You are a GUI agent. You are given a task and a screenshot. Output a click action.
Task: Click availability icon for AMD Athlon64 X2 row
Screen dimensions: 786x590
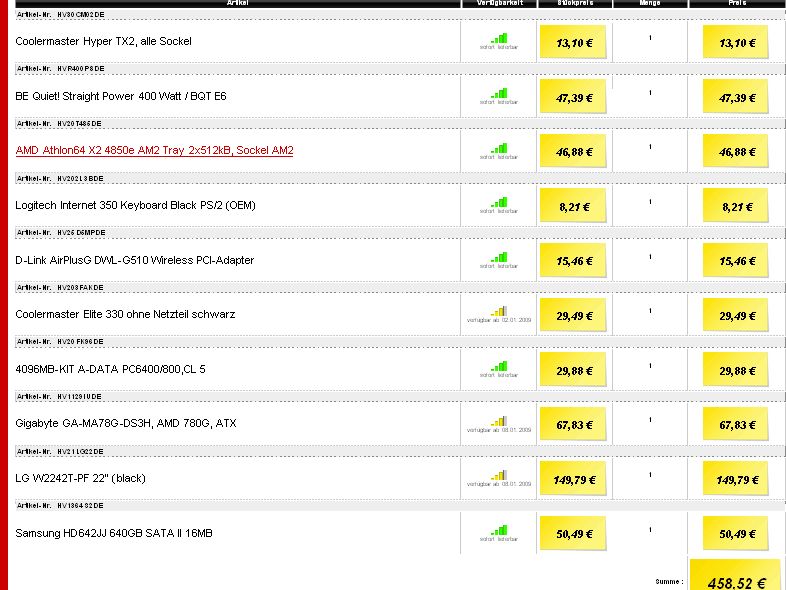click(x=499, y=148)
